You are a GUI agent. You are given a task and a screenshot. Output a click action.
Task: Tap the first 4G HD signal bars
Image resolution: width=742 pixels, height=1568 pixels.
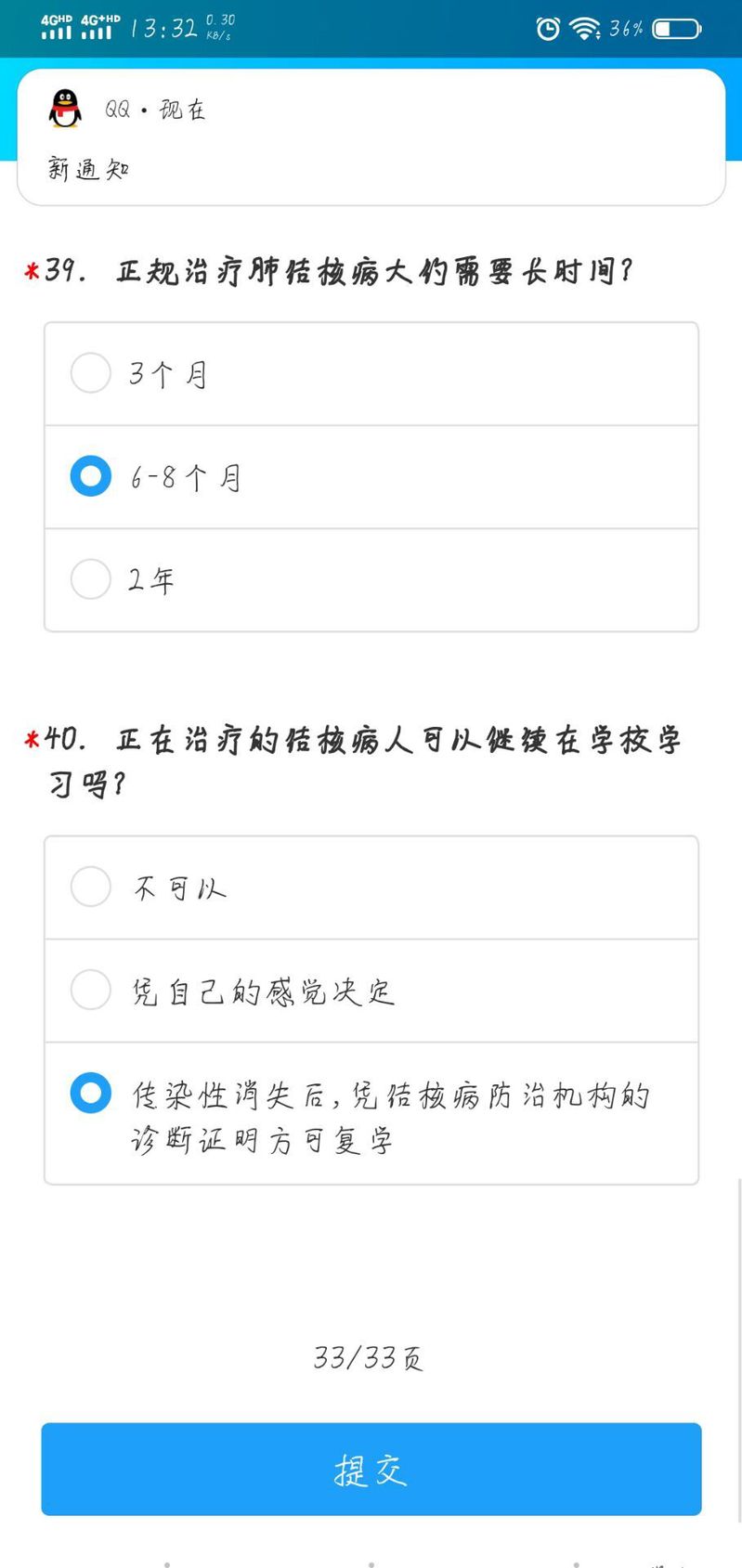56,27
